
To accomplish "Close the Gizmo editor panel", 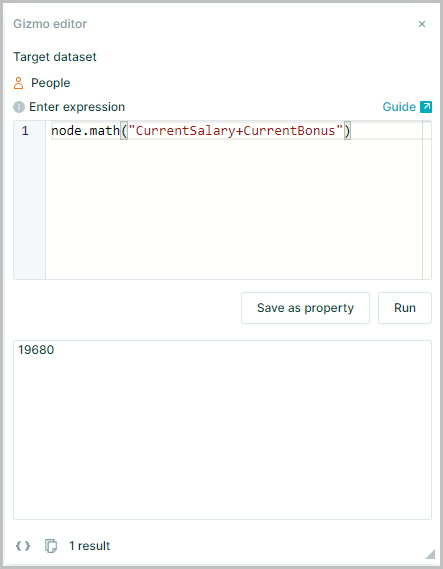I will point(422,24).
